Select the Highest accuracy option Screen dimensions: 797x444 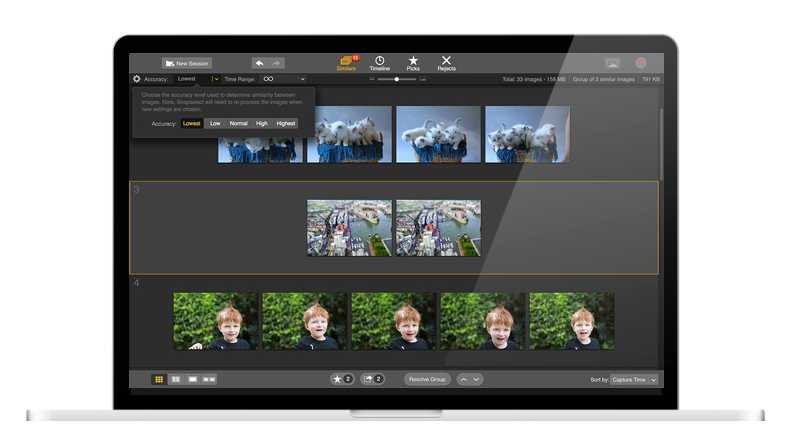click(x=286, y=123)
